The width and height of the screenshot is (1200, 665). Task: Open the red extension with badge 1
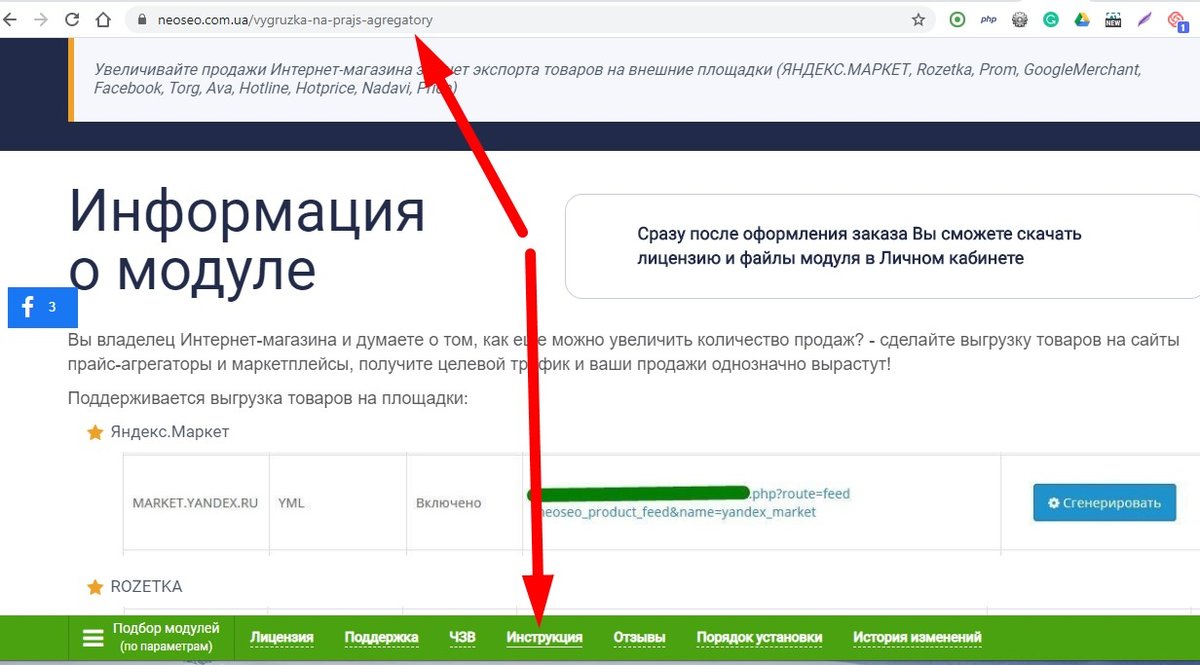(x=1177, y=21)
